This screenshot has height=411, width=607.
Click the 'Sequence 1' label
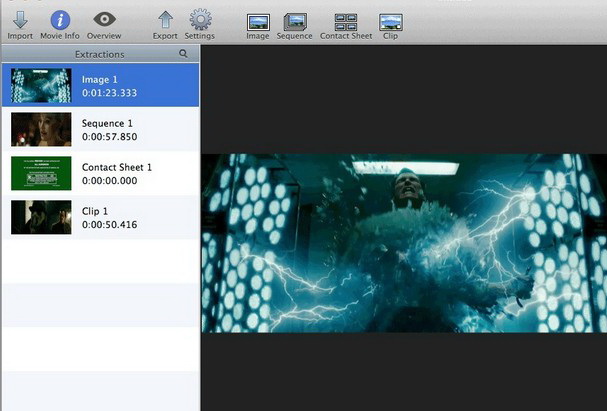coord(107,123)
